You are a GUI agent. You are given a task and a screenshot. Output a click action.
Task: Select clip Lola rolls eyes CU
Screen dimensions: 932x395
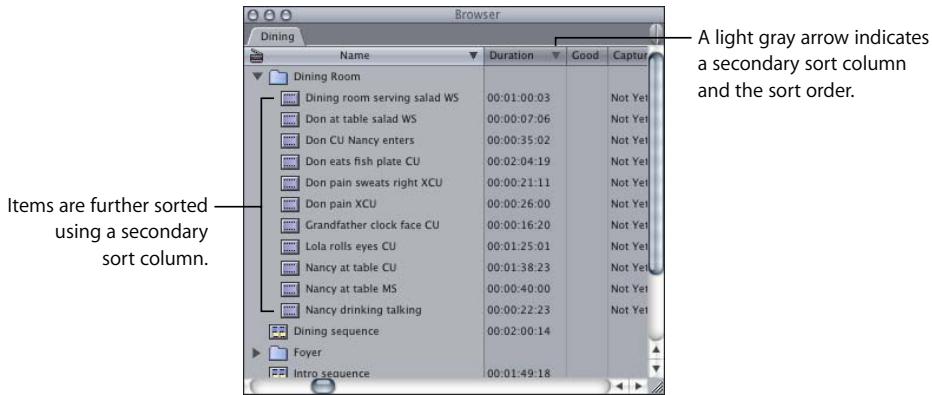(x=350, y=246)
